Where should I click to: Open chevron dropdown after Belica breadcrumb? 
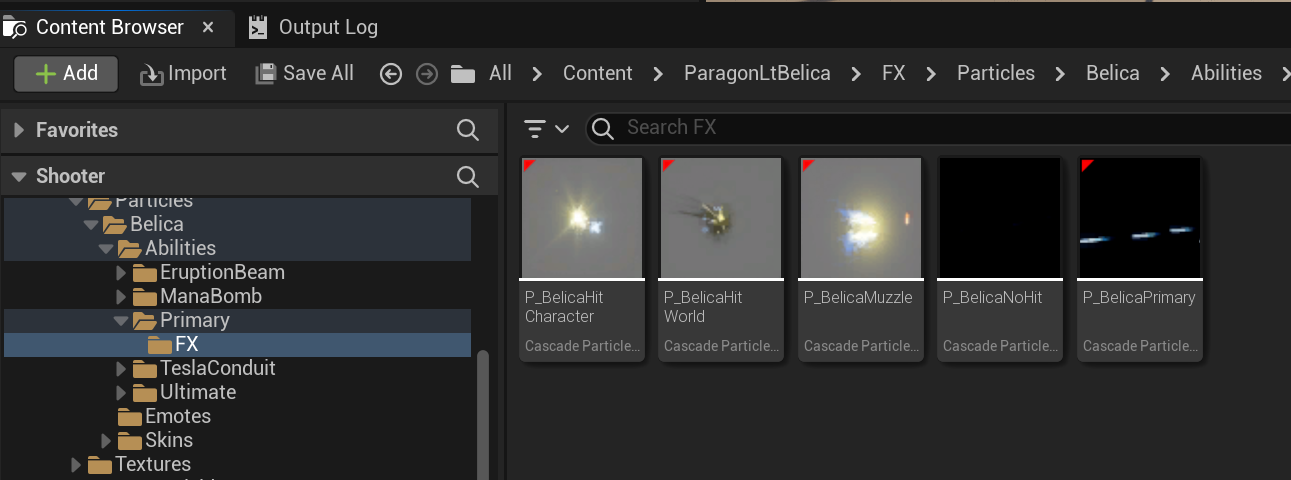coord(1166,74)
